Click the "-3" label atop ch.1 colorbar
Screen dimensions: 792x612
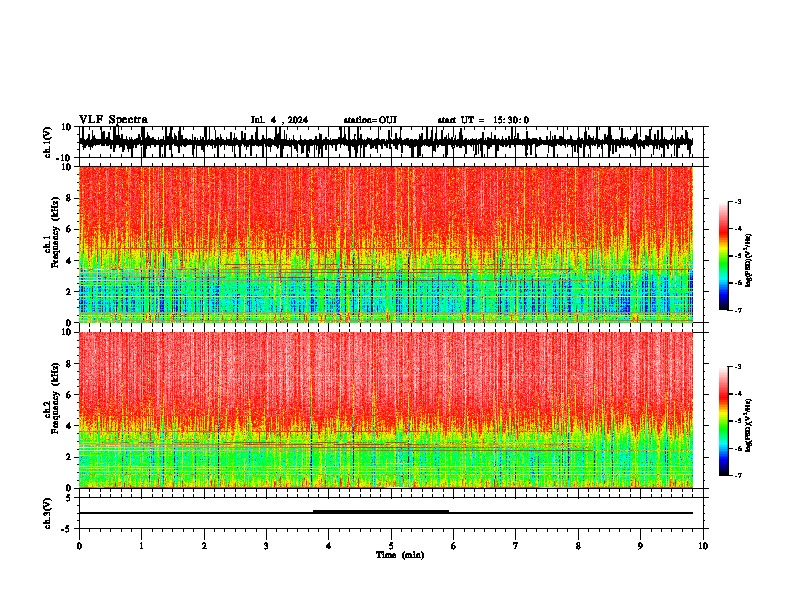click(x=738, y=201)
